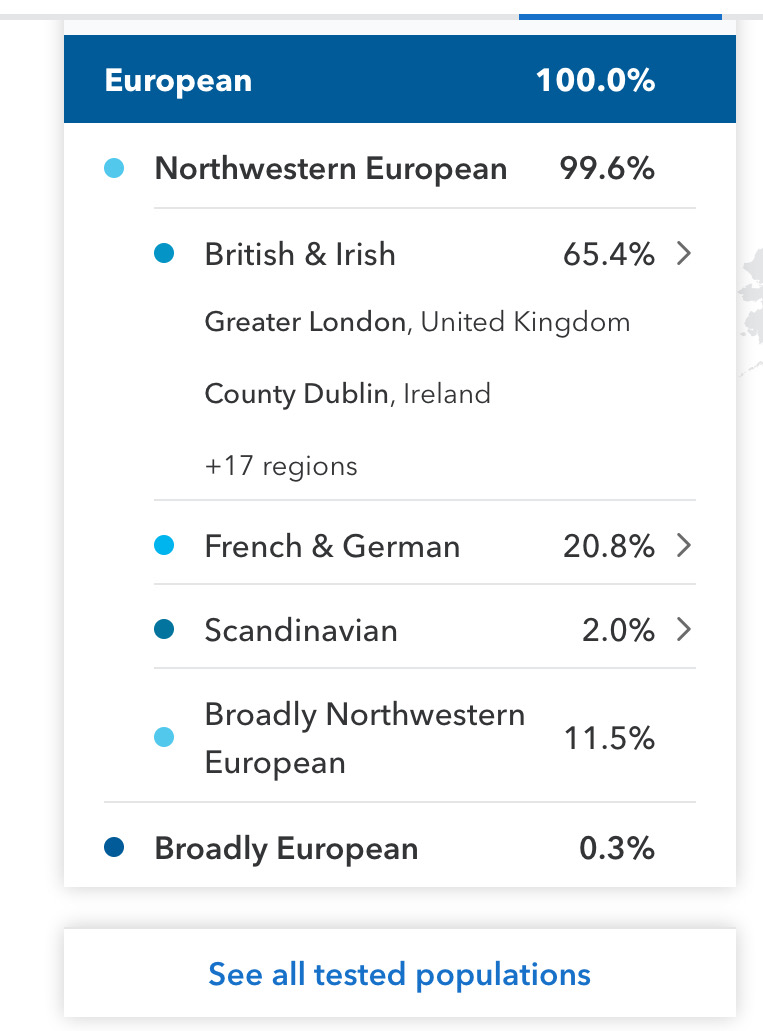The width and height of the screenshot is (763, 1031).
Task: Click the Northwestern European light-blue dot
Action: [114, 168]
